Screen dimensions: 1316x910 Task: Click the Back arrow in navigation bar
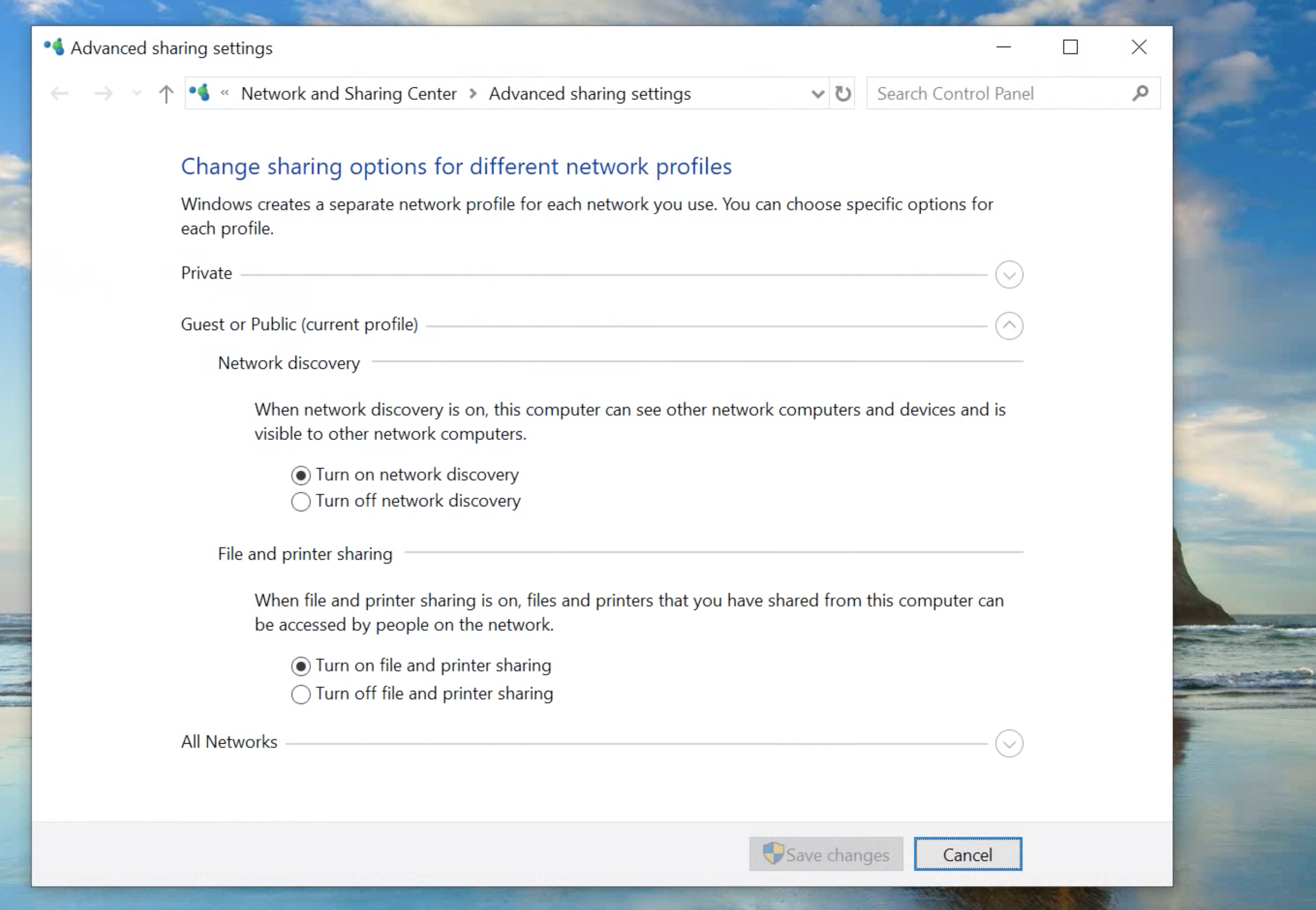[59, 94]
